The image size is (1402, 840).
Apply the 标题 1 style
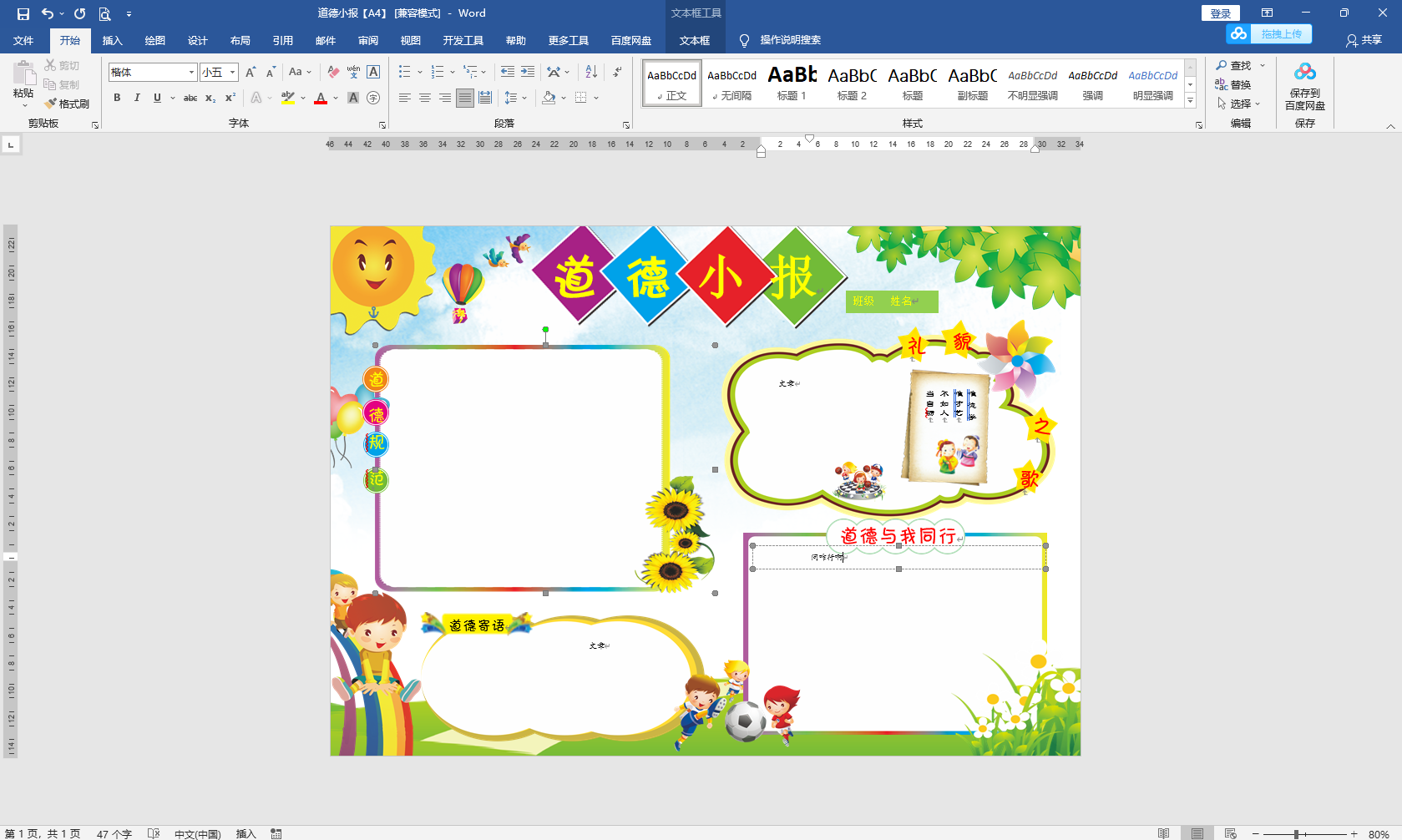click(x=792, y=83)
